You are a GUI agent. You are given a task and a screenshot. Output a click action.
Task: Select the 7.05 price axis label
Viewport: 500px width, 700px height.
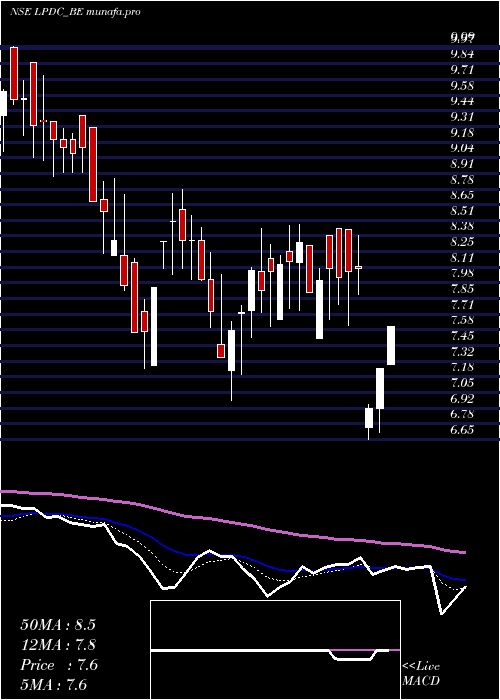[462, 383]
